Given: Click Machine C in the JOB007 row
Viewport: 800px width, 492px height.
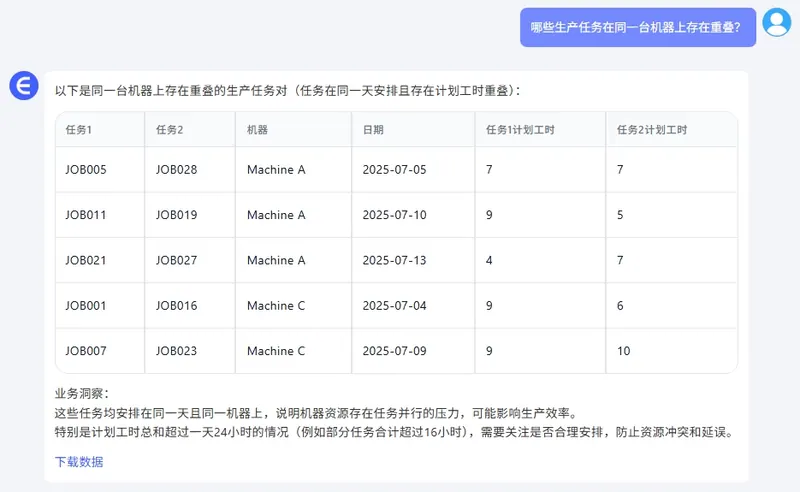Looking at the screenshot, I should pos(276,351).
